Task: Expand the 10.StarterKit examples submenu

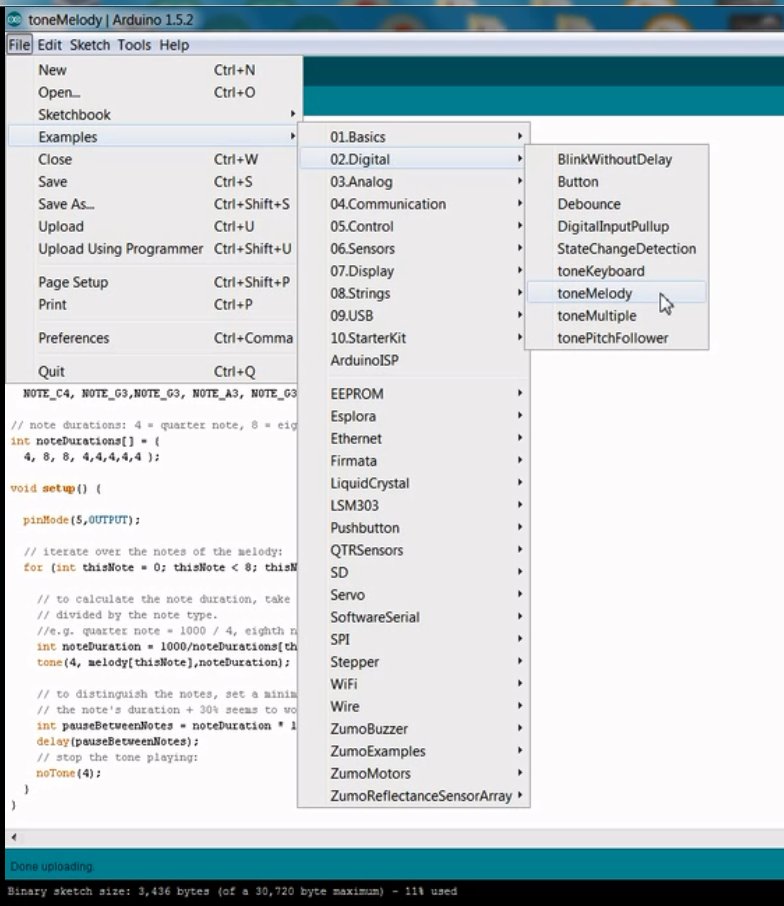Action: (x=414, y=338)
